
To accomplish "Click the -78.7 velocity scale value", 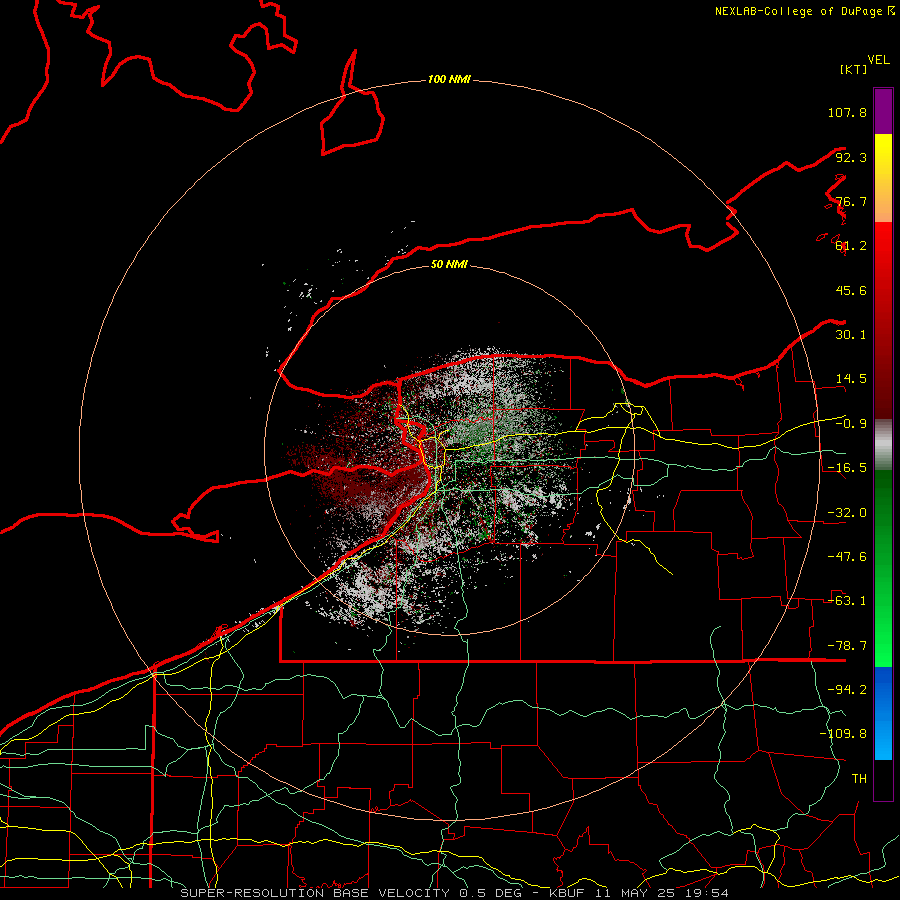I will click(847, 646).
